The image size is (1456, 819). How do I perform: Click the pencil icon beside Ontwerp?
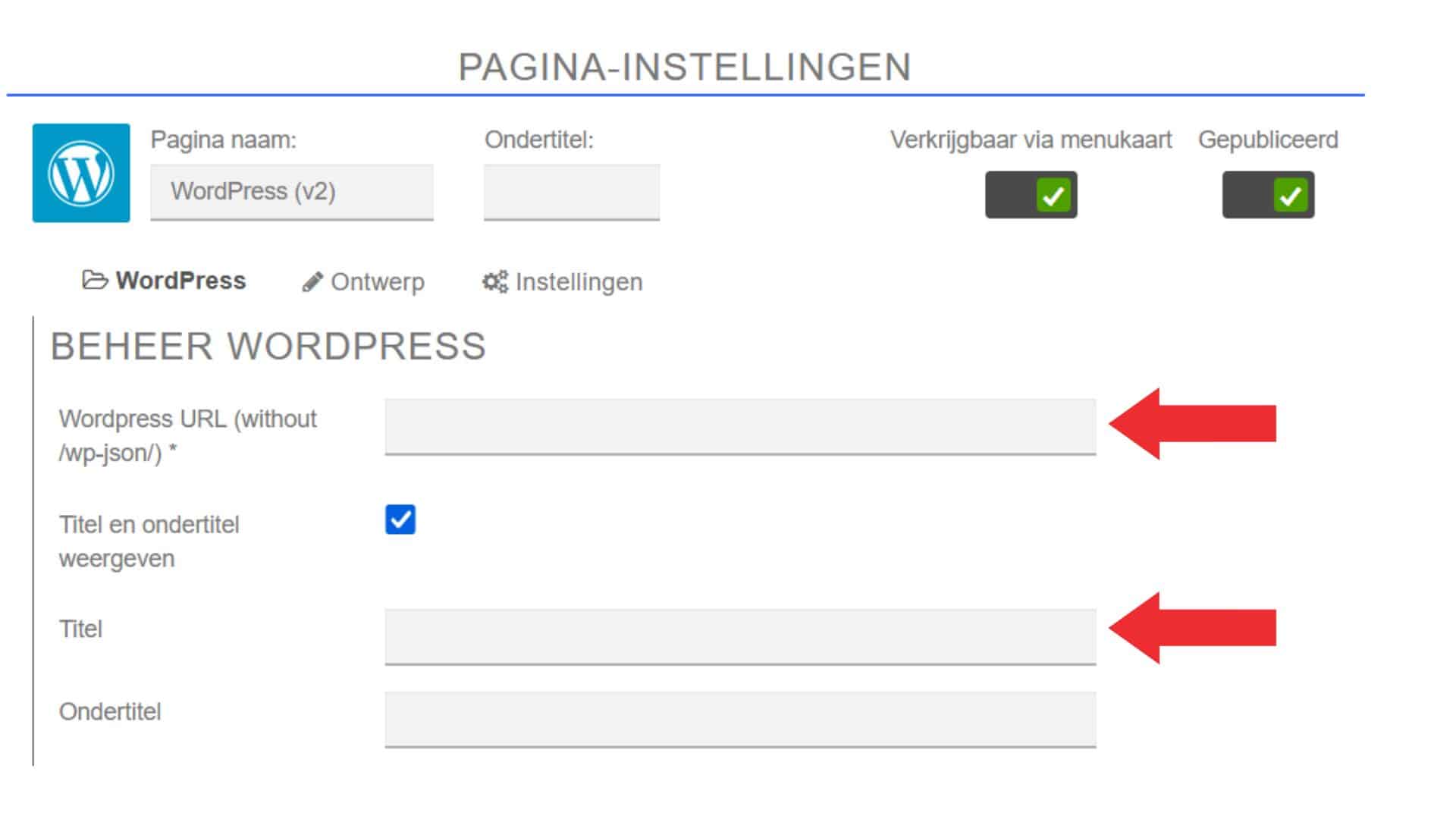[x=312, y=282]
